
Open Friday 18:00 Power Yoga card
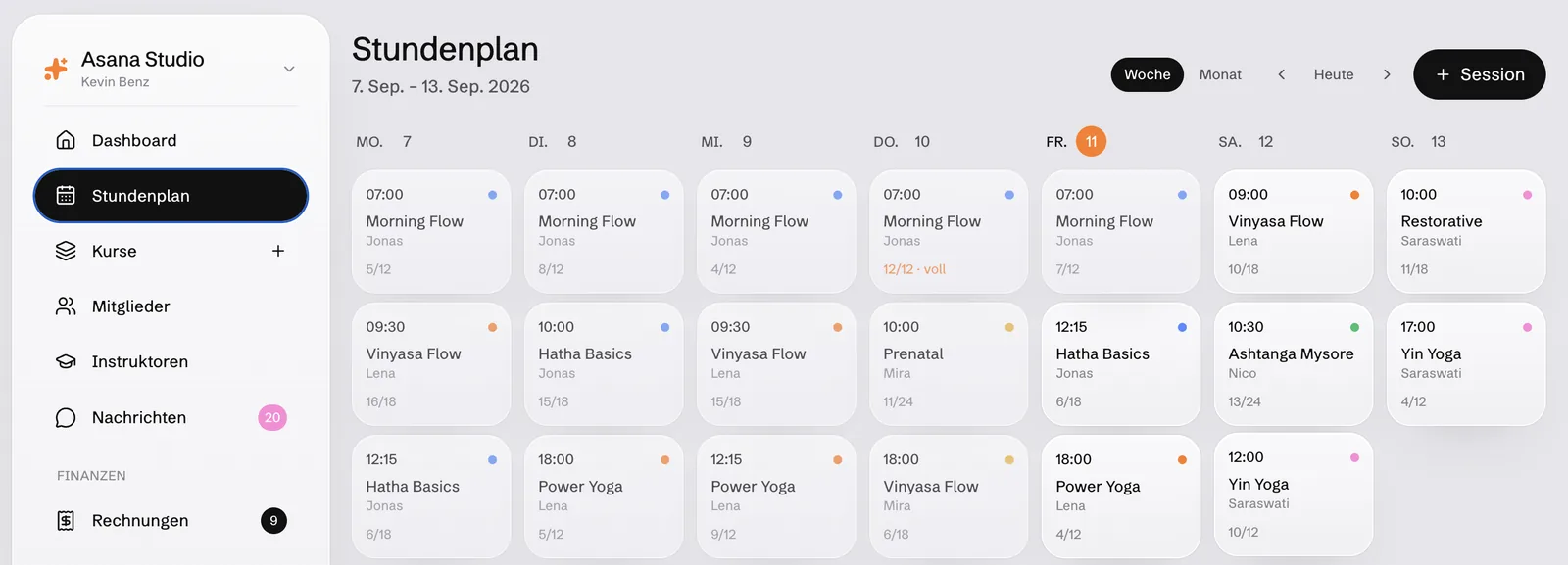tap(1121, 496)
